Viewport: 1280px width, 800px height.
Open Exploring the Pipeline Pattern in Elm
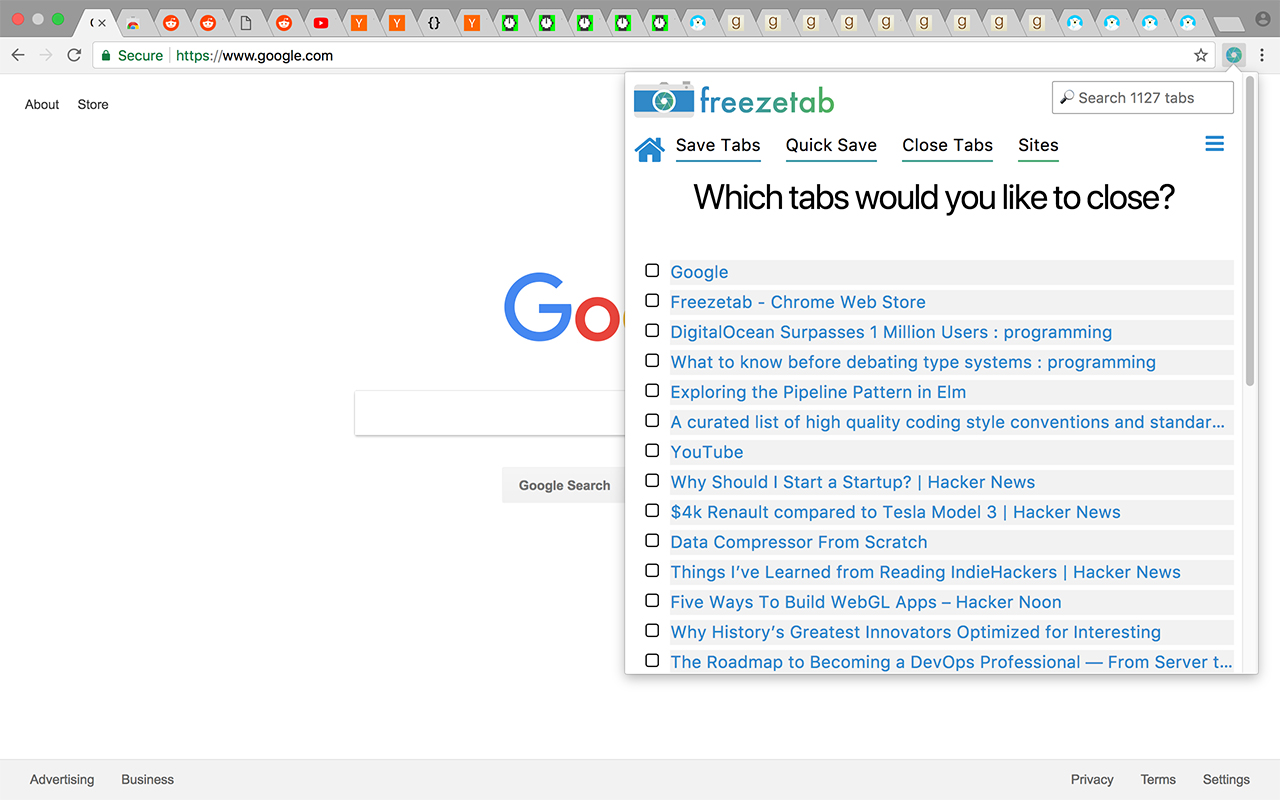(x=818, y=392)
